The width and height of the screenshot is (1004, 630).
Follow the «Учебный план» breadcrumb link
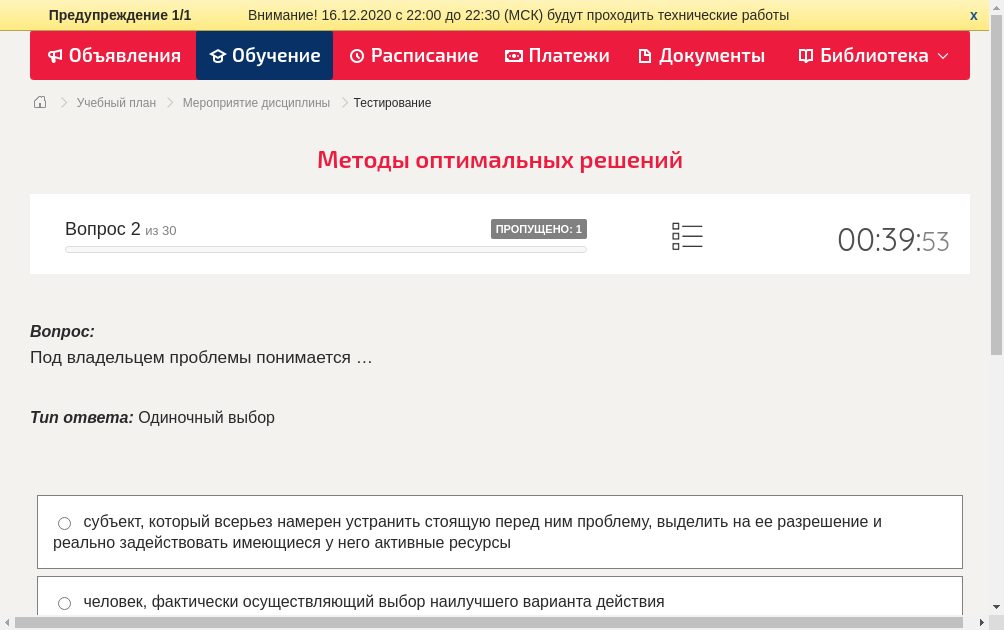[114, 102]
